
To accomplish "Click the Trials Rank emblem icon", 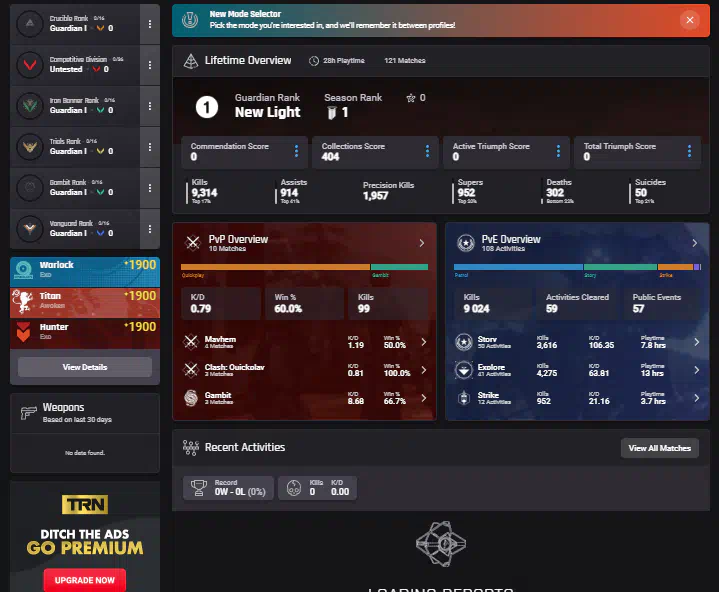I will [x=30, y=147].
